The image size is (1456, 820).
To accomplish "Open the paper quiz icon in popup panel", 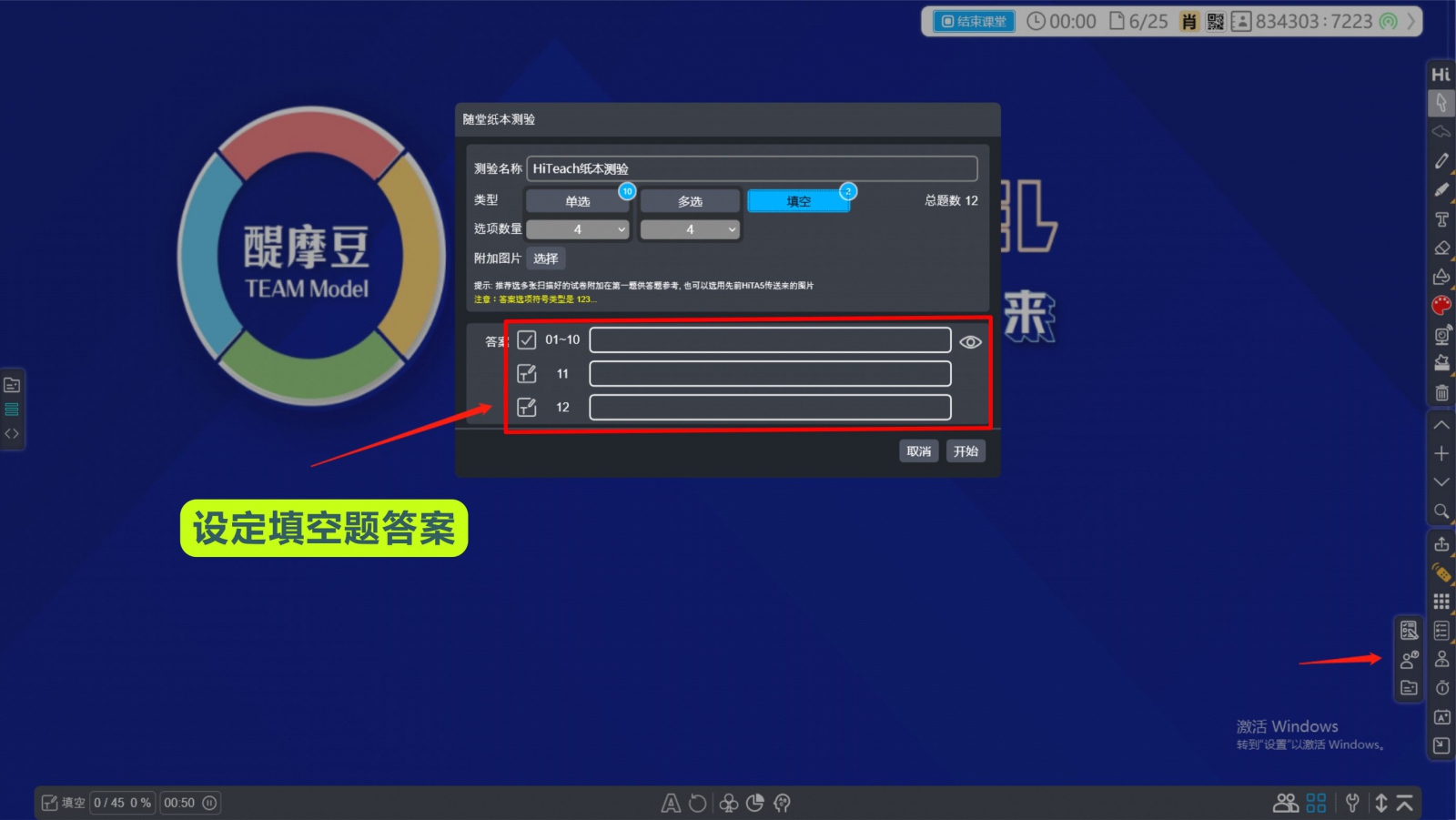I will pyautogui.click(x=1409, y=630).
